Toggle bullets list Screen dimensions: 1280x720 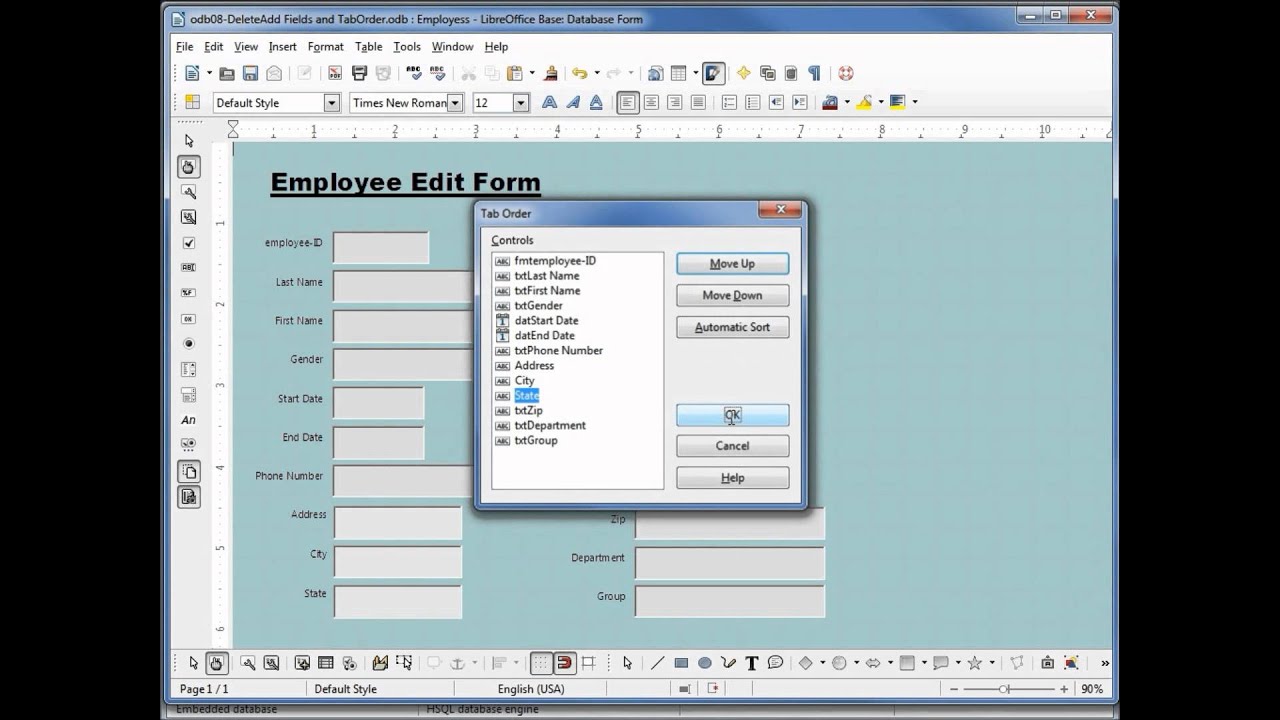point(753,102)
